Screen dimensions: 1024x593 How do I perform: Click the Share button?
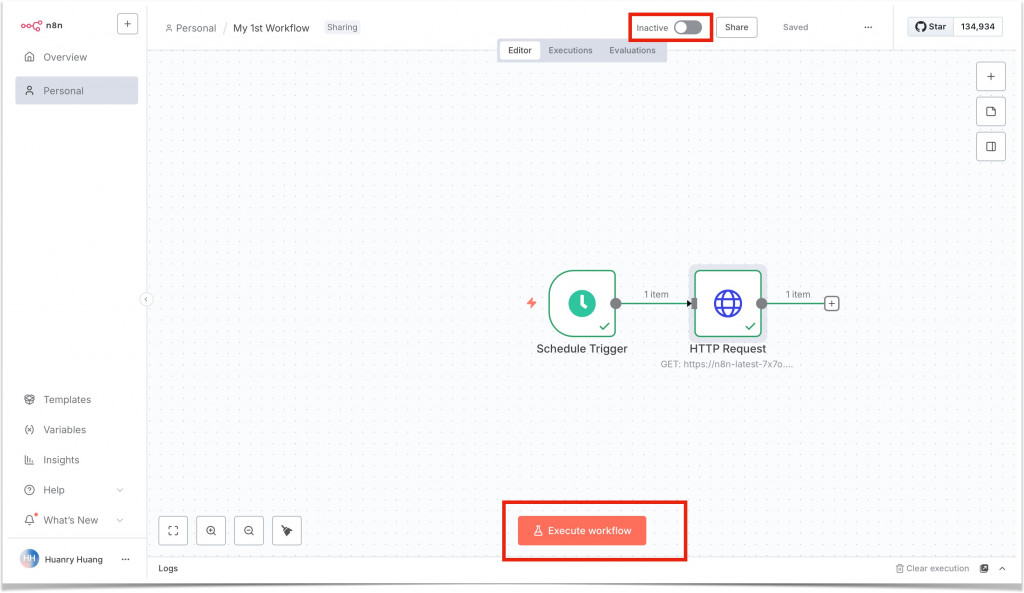pyautogui.click(x=736, y=27)
